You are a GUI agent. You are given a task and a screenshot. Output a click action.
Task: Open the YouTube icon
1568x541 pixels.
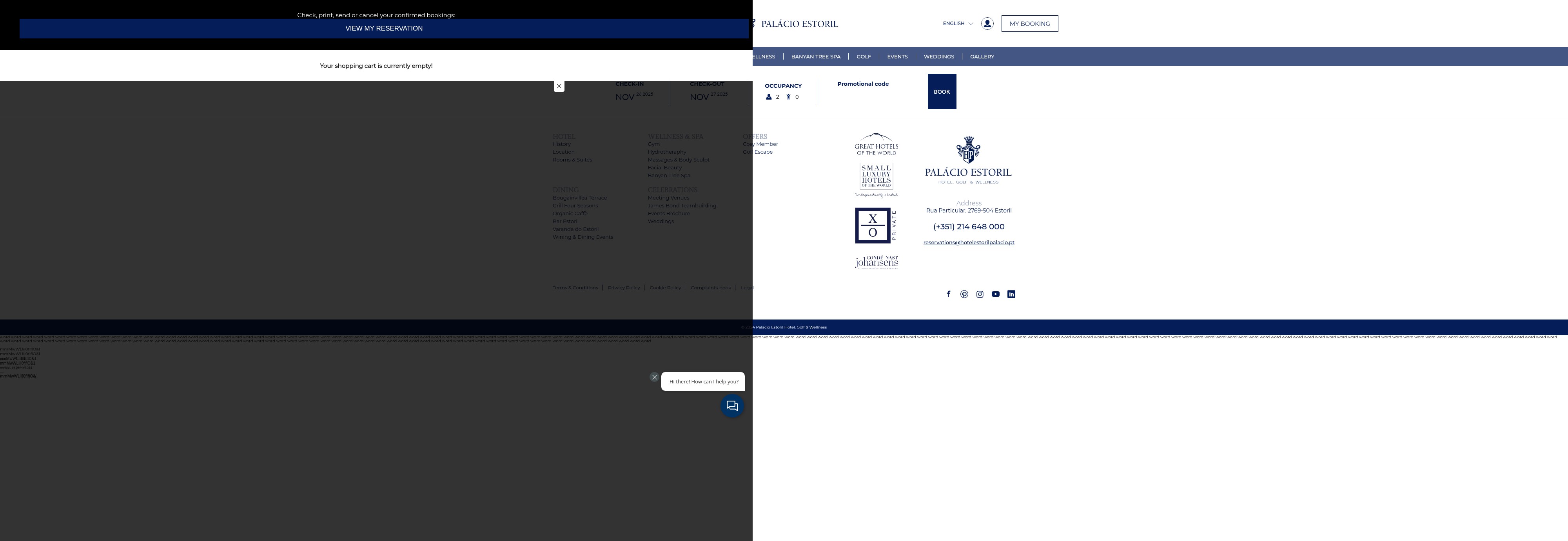(995, 294)
